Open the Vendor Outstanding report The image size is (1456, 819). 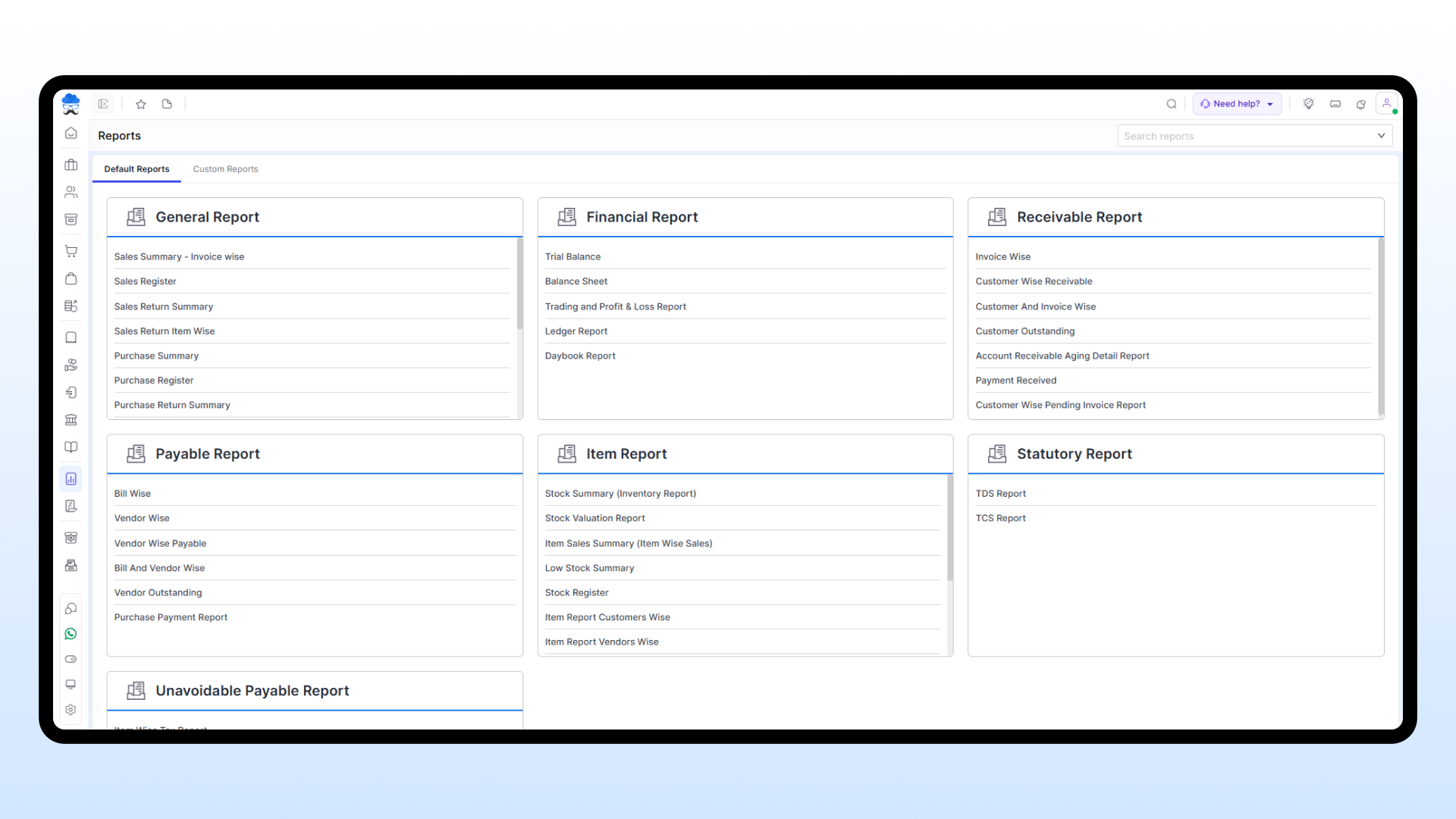tap(158, 592)
